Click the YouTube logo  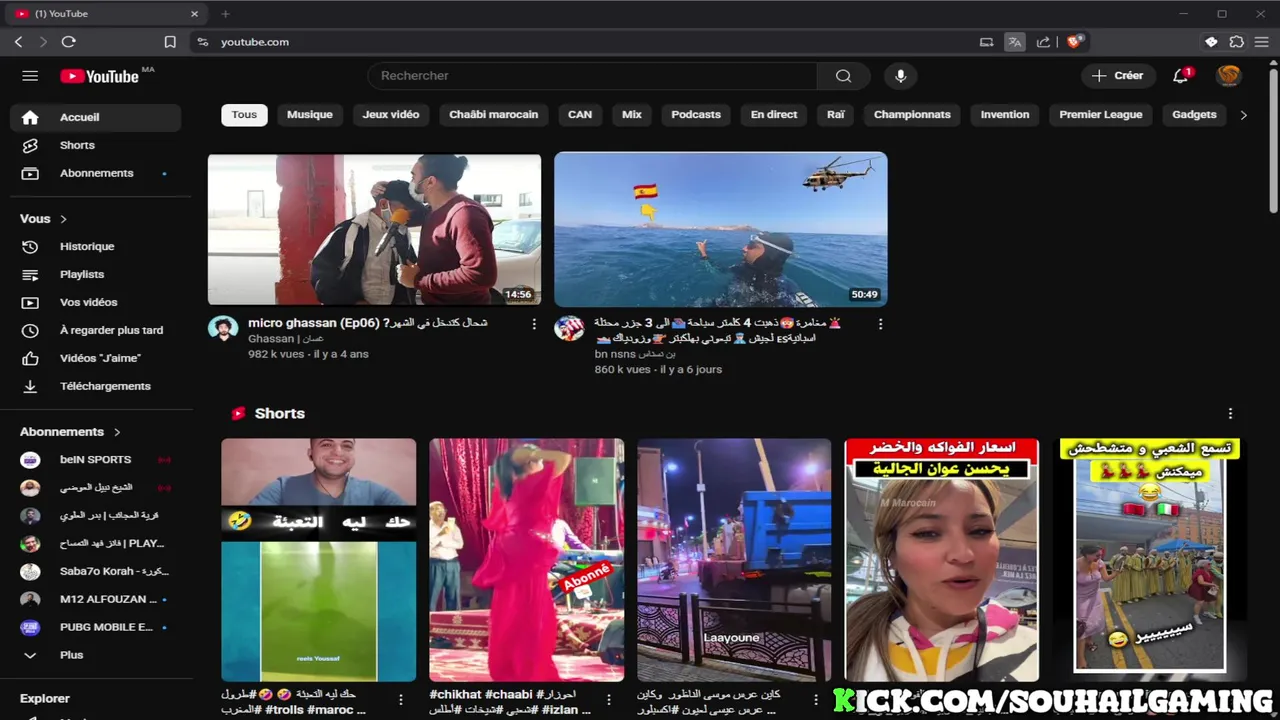(x=99, y=76)
